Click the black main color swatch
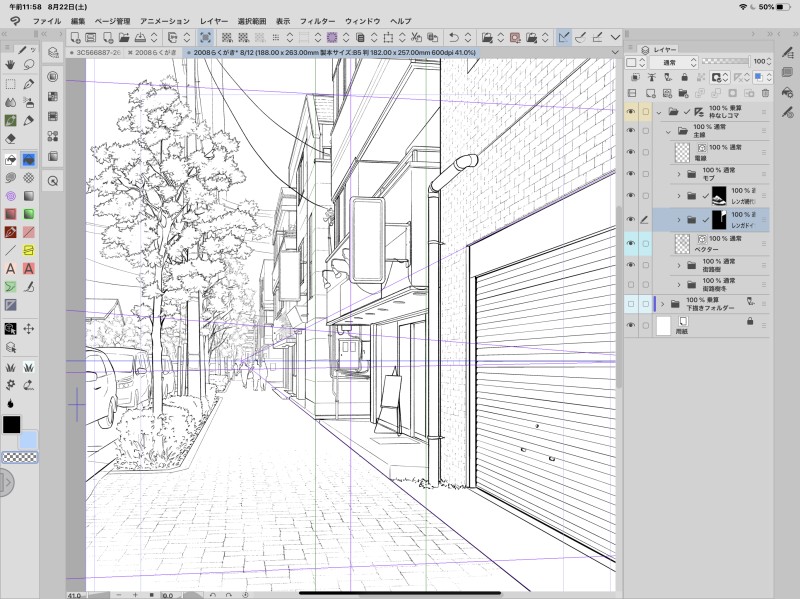This screenshot has height=599, width=800. [11, 425]
